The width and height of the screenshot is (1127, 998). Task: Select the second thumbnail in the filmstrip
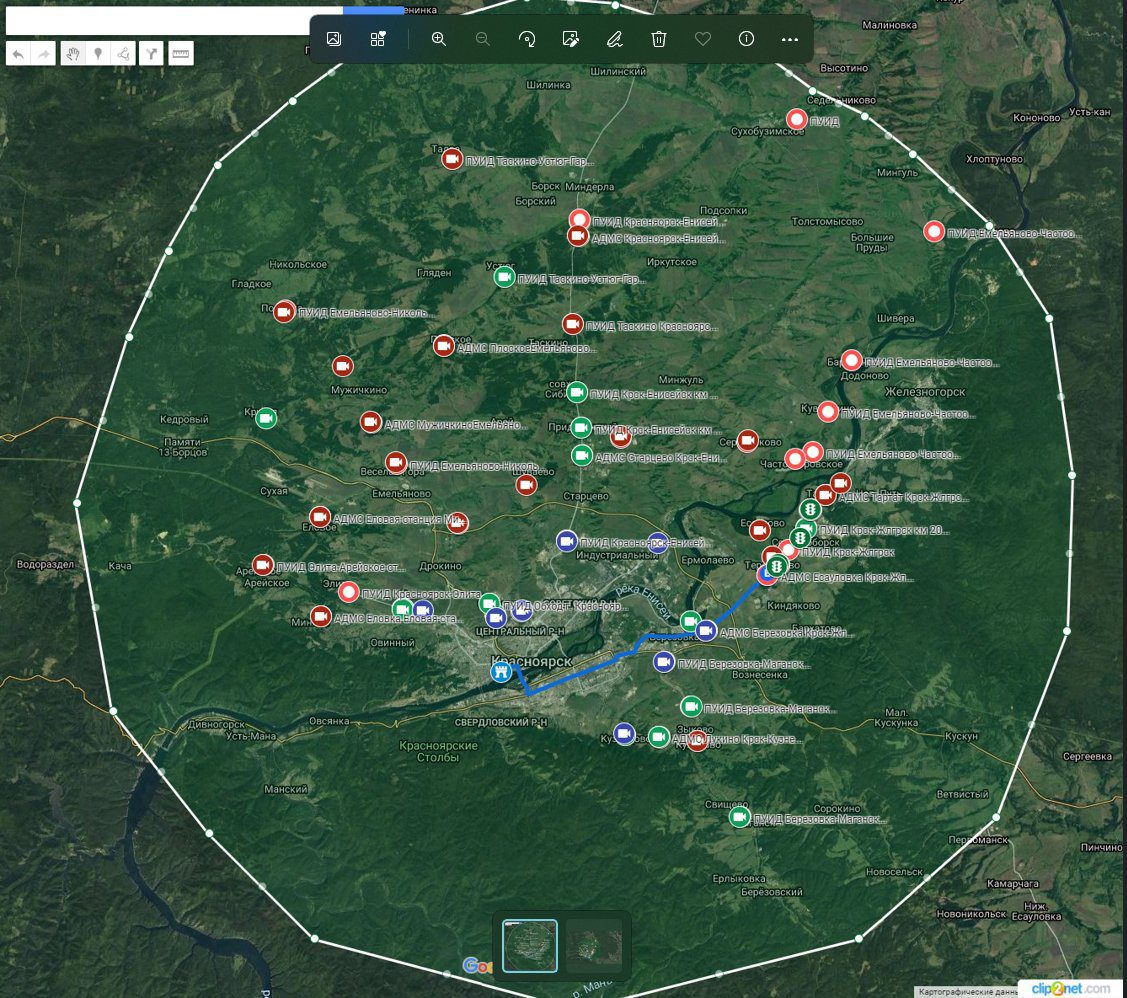(594, 946)
